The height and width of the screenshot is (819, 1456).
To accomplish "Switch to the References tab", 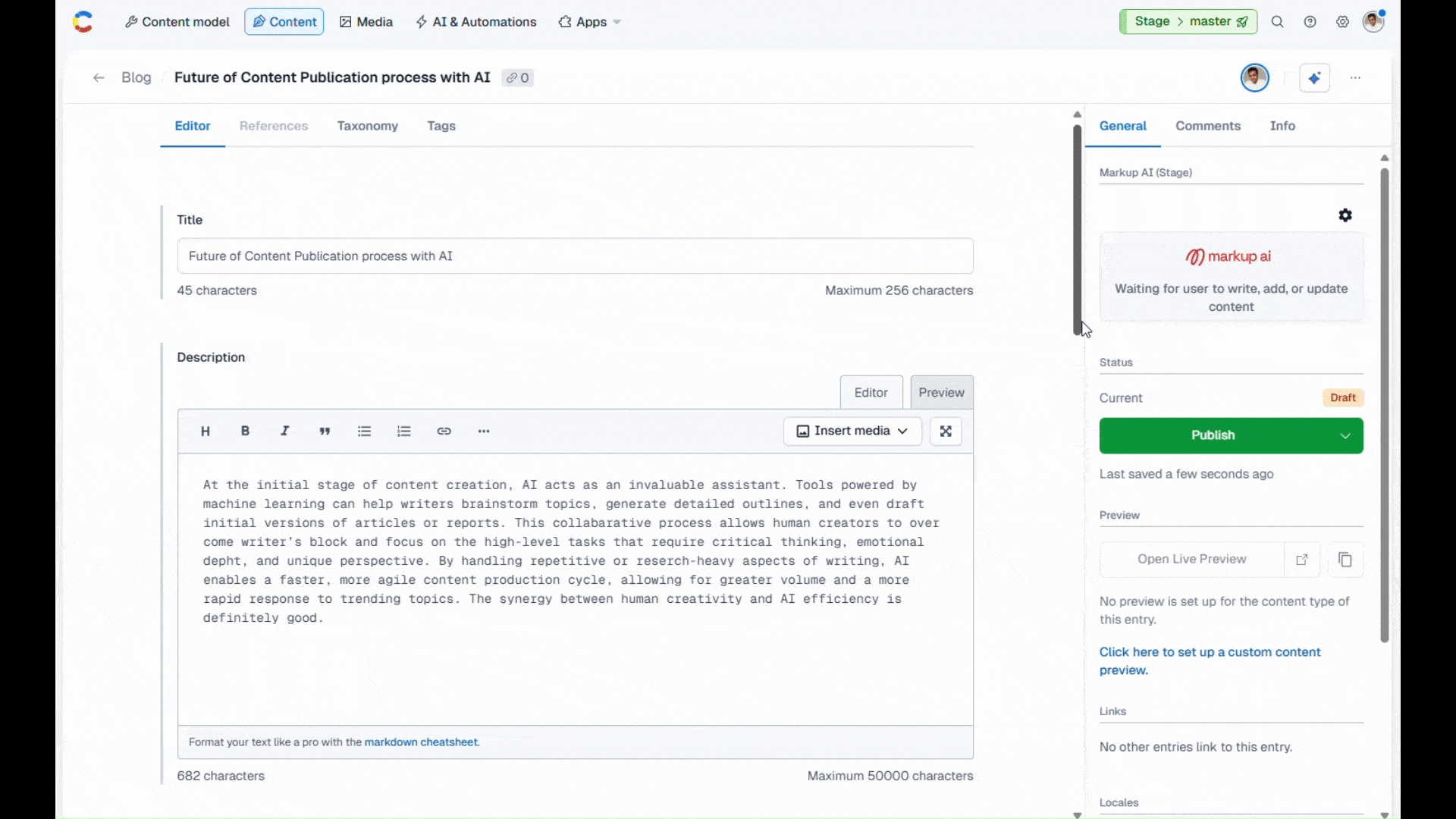I will click(x=274, y=126).
